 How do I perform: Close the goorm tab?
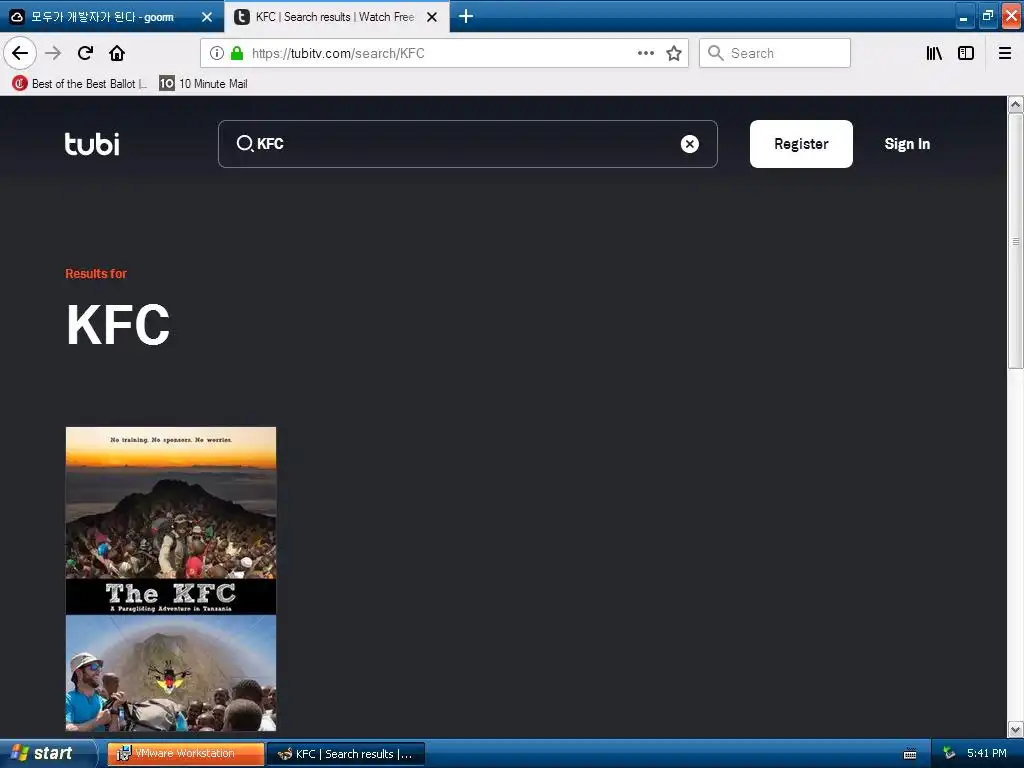207,17
